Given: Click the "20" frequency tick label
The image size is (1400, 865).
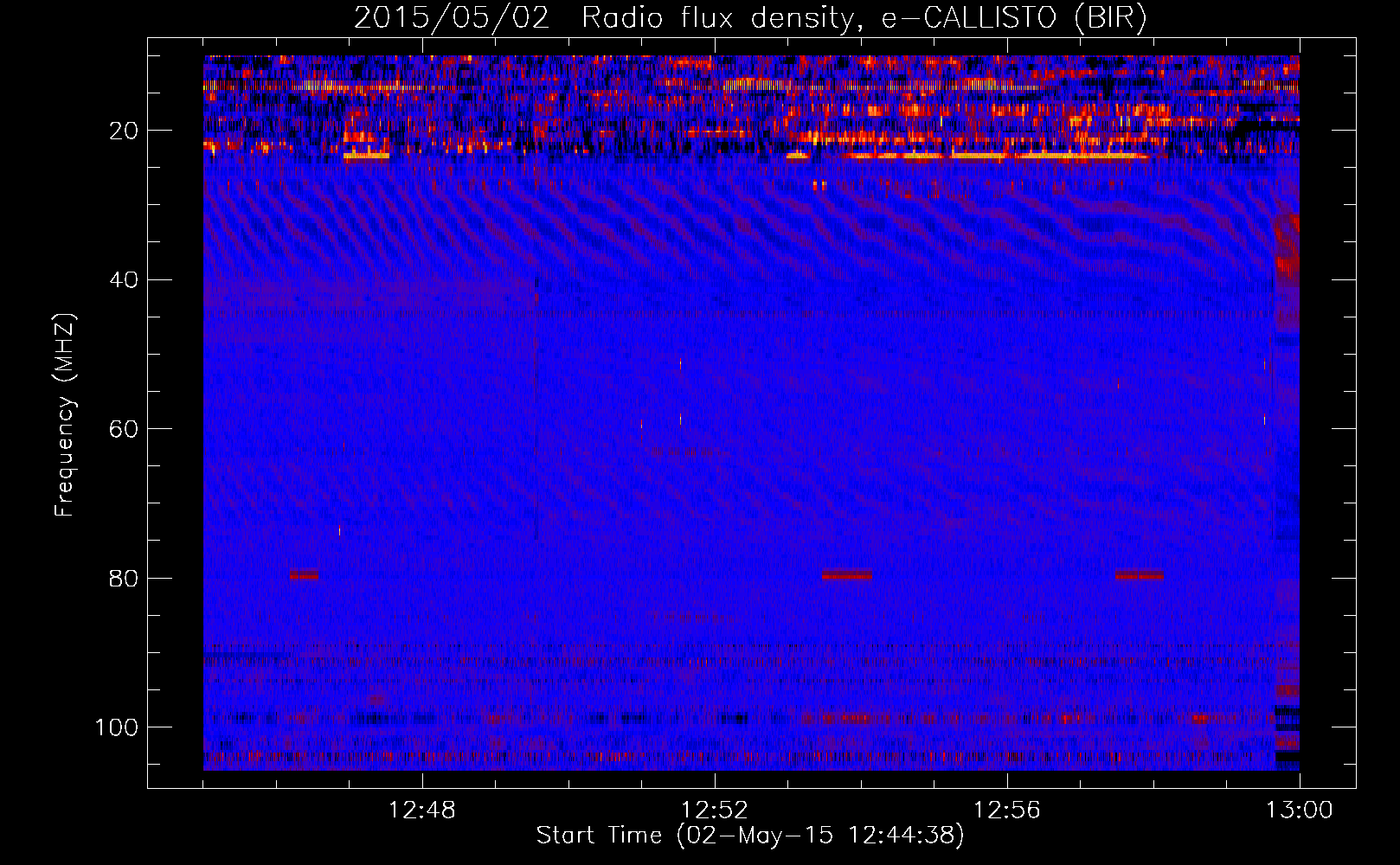Looking at the screenshot, I should tap(125, 131).
